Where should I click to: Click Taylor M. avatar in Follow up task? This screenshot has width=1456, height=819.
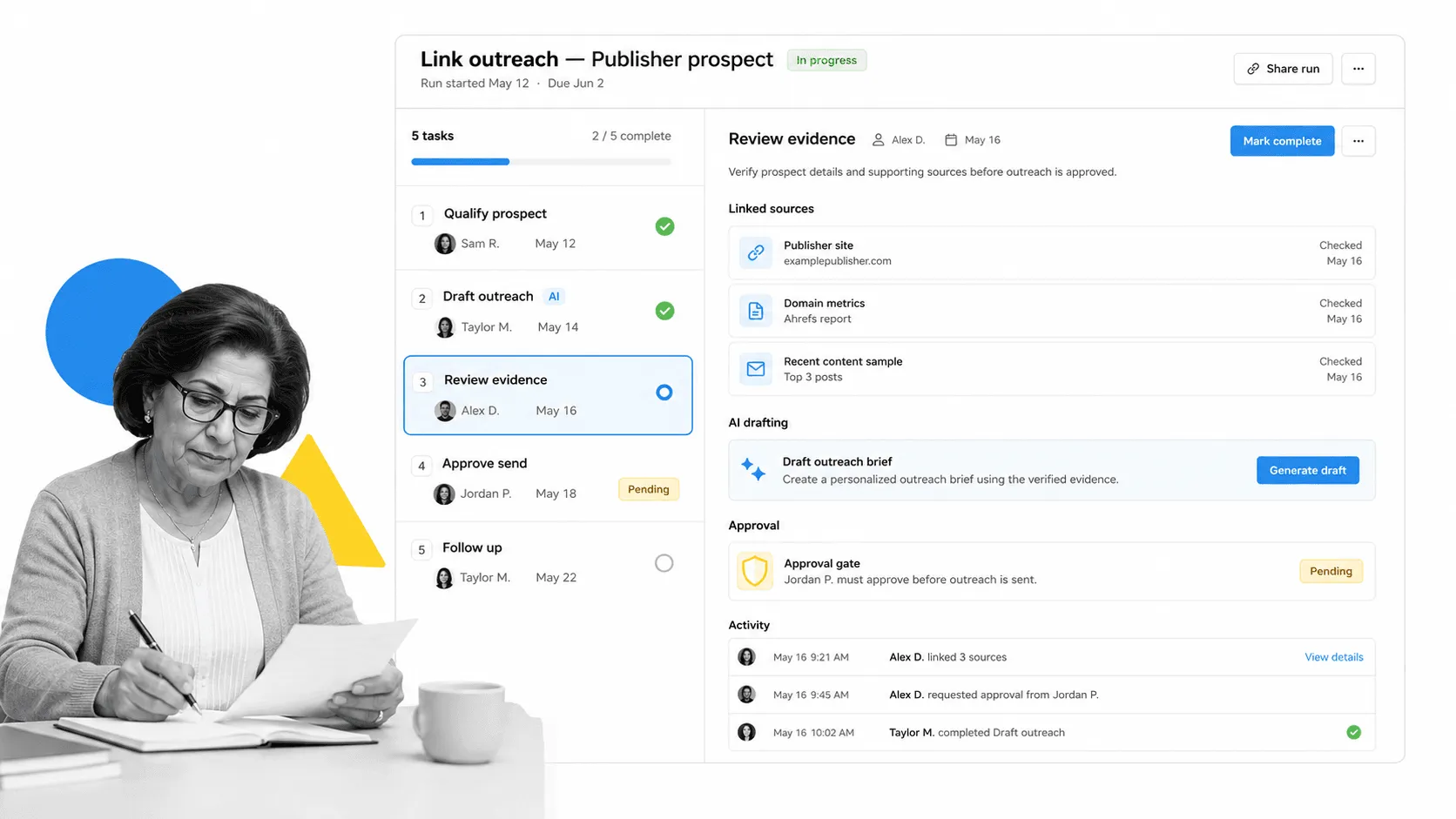[444, 578]
